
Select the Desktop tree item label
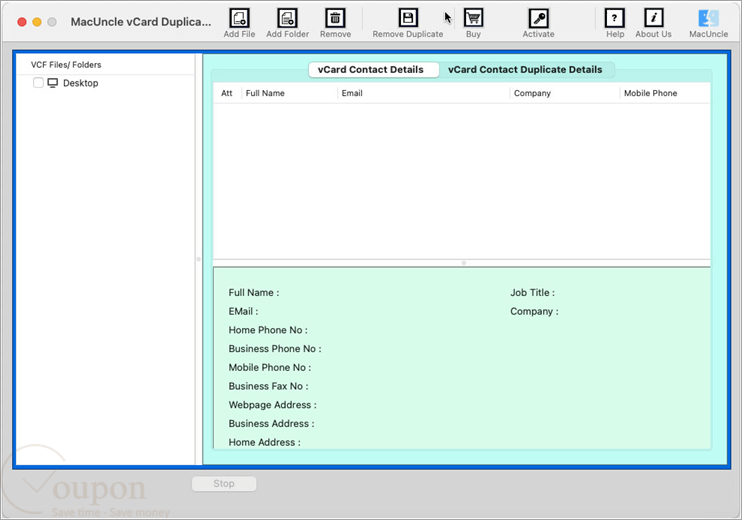point(80,83)
